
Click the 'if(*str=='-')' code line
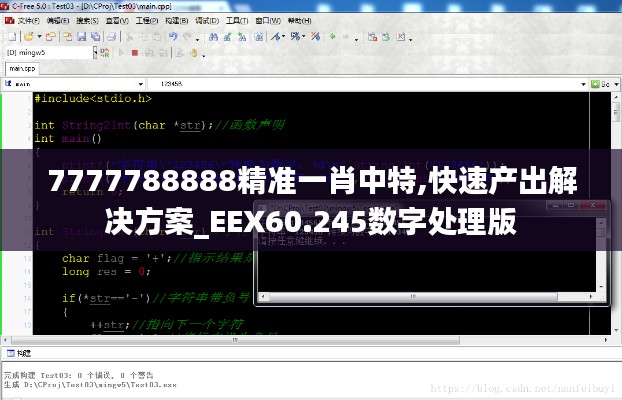coord(106,298)
